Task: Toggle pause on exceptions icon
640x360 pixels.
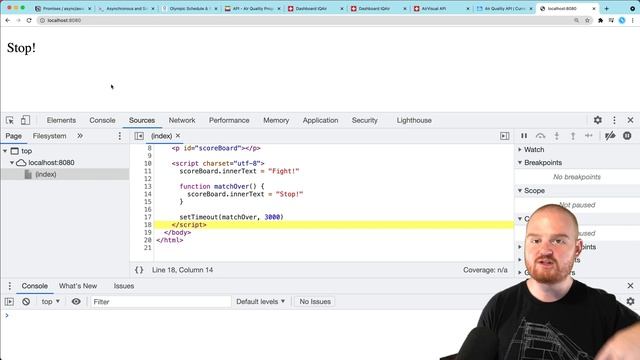Action: [627, 136]
